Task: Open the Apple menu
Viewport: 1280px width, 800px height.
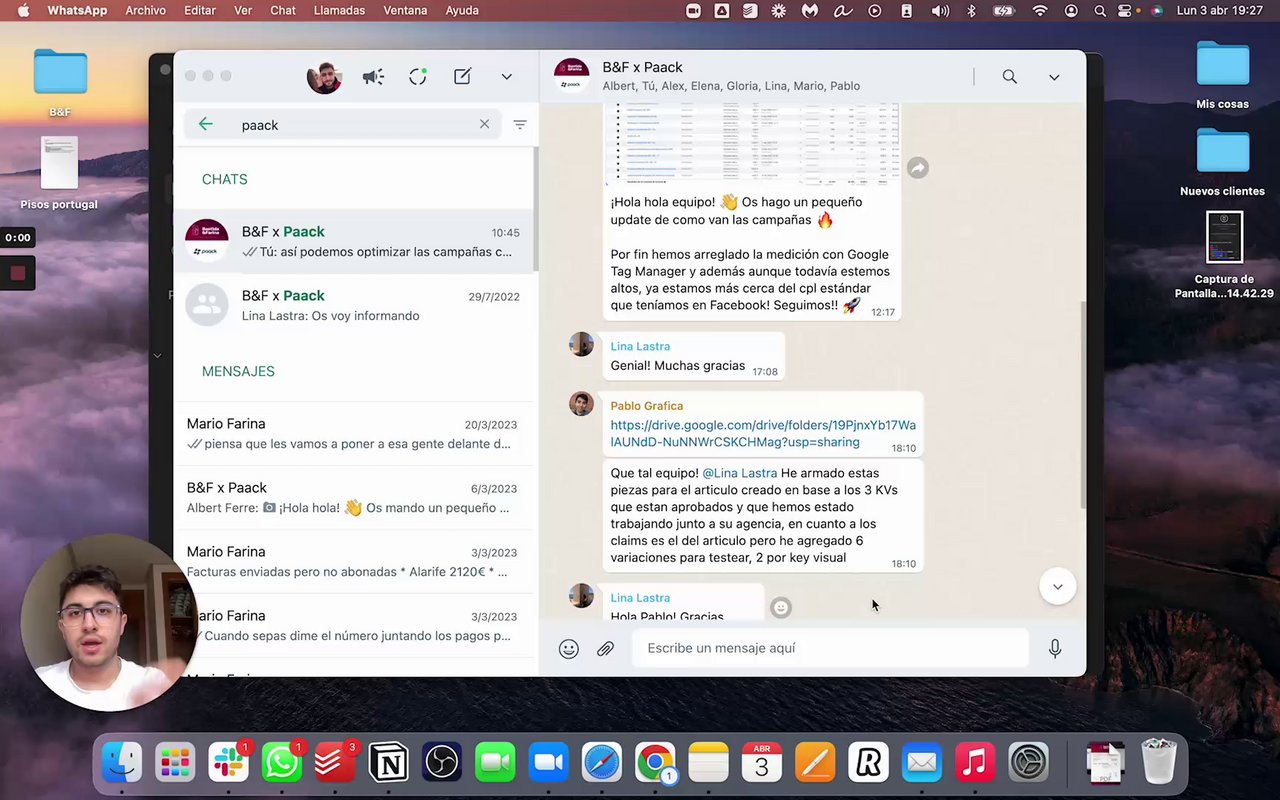Action: [x=23, y=10]
